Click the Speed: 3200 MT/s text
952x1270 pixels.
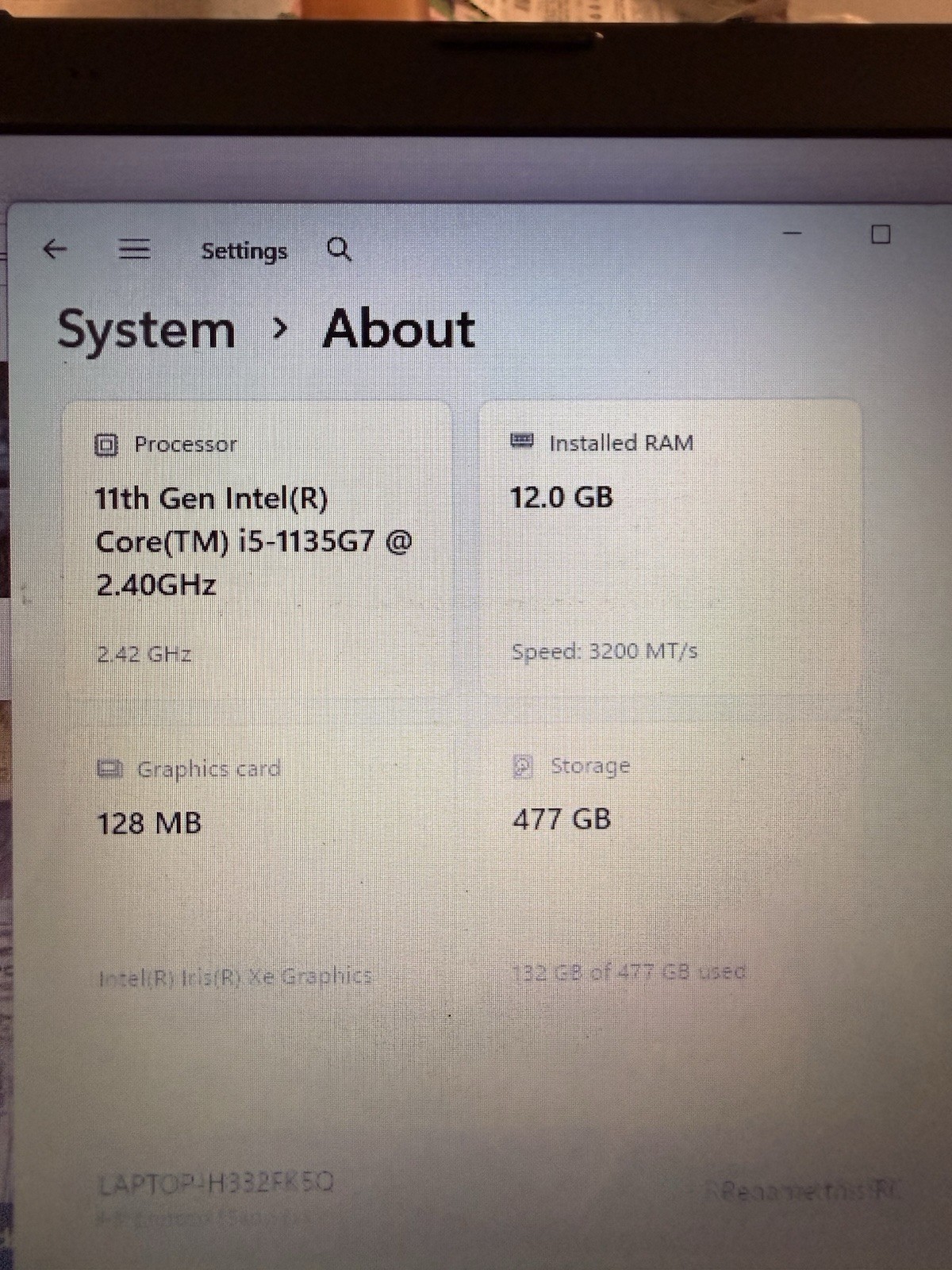point(605,652)
